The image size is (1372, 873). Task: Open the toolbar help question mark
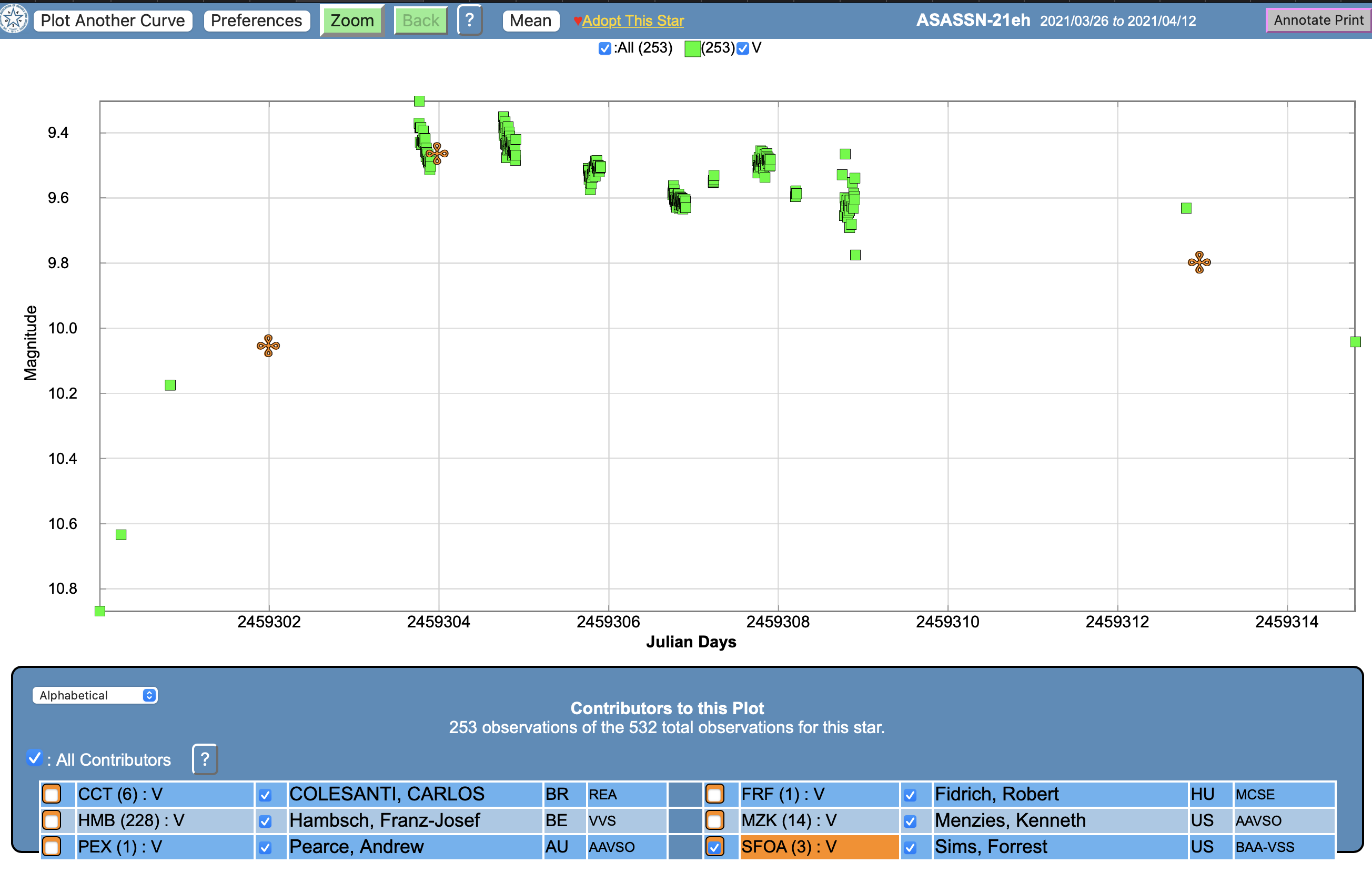pyautogui.click(x=469, y=21)
